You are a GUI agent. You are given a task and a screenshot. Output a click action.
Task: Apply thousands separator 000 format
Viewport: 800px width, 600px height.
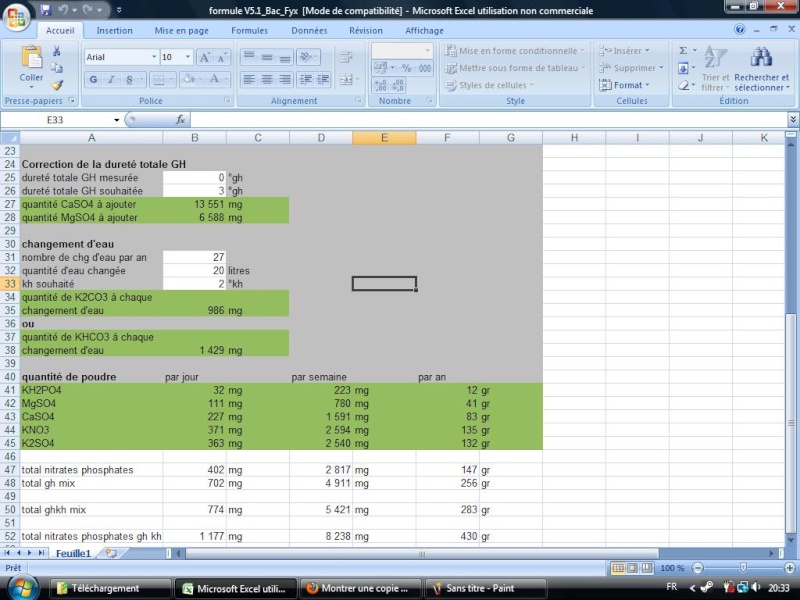click(x=424, y=68)
